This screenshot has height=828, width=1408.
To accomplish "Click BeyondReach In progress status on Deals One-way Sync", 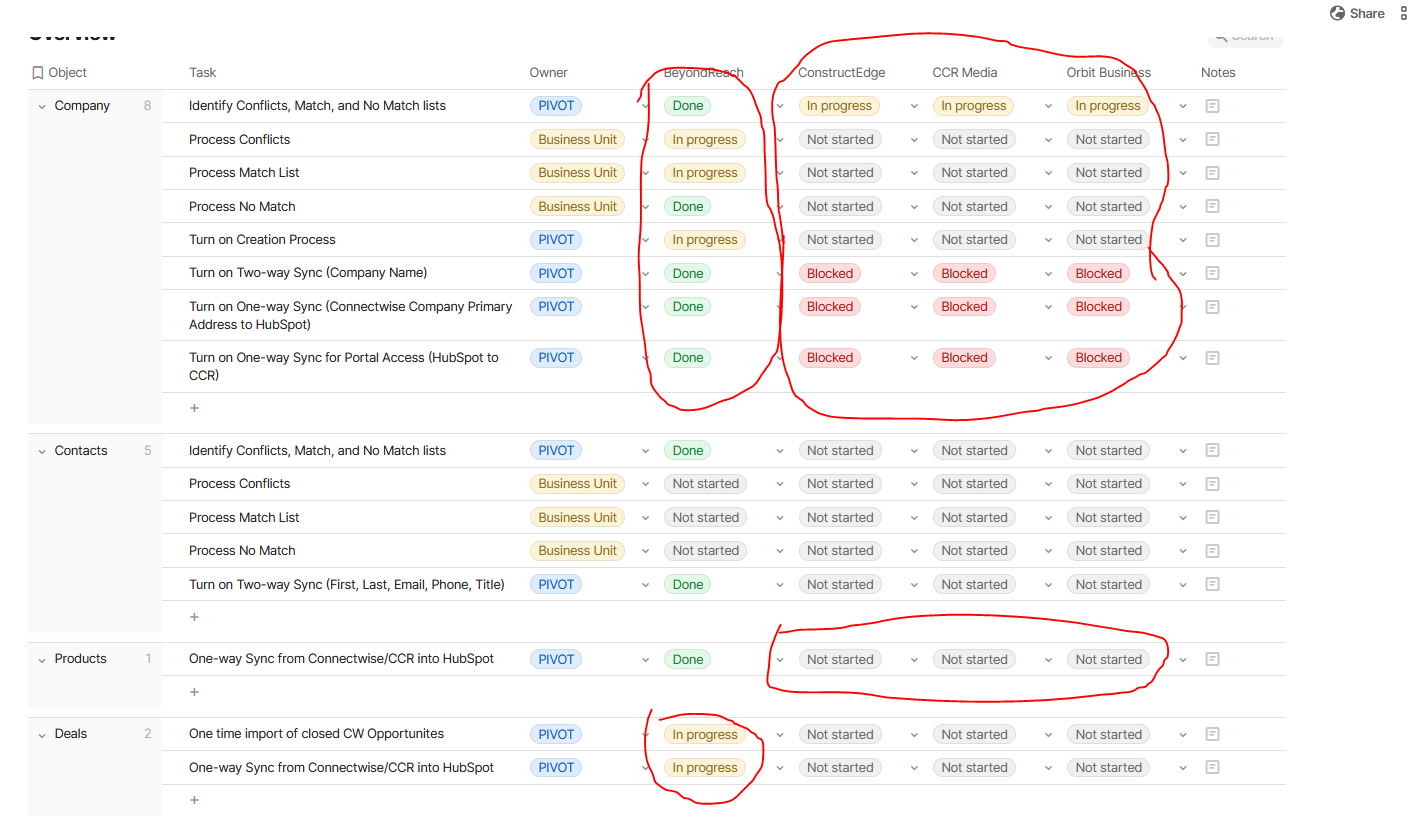I will point(704,768).
